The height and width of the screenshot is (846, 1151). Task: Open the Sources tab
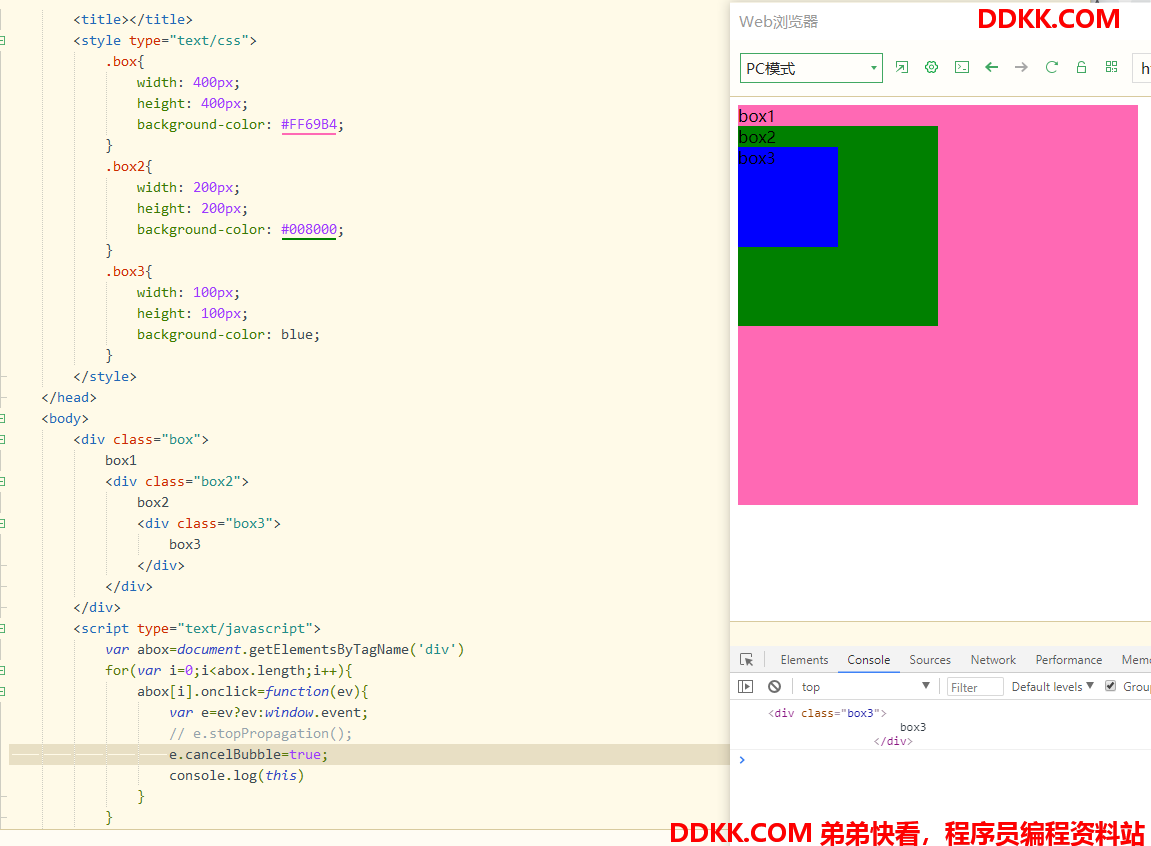coord(929,660)
